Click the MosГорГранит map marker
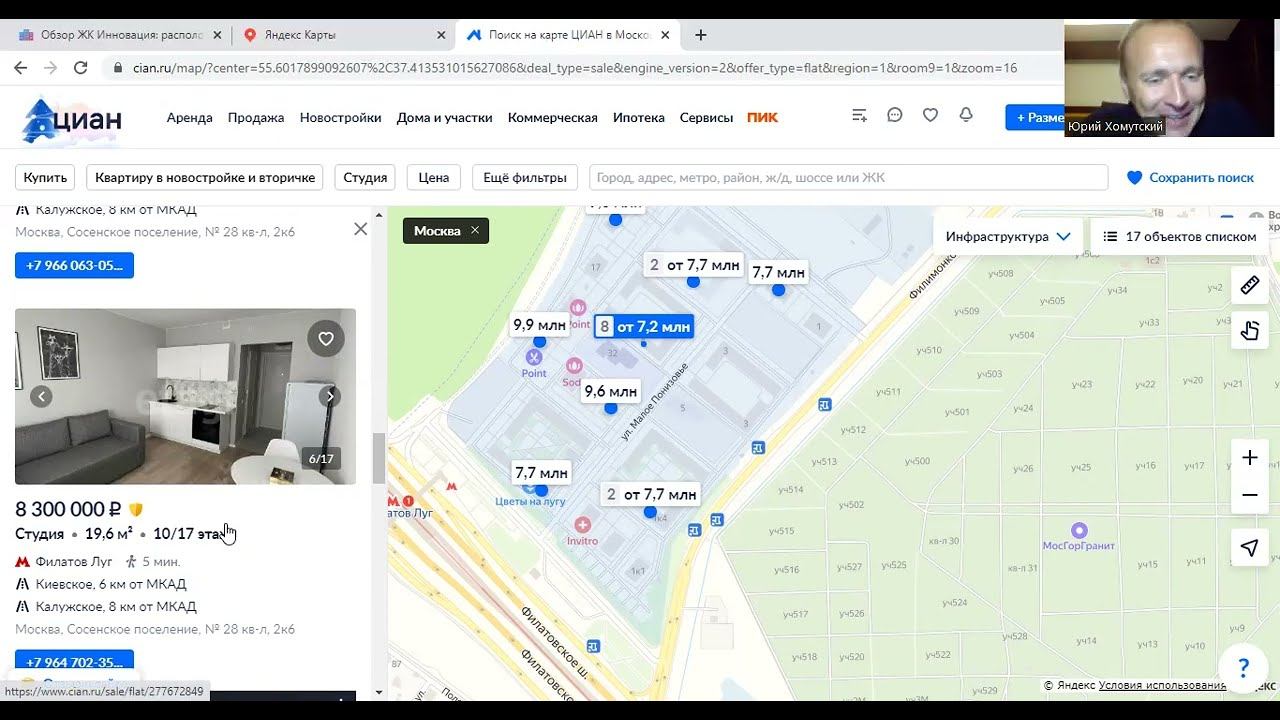 [x=1079, y=531]
